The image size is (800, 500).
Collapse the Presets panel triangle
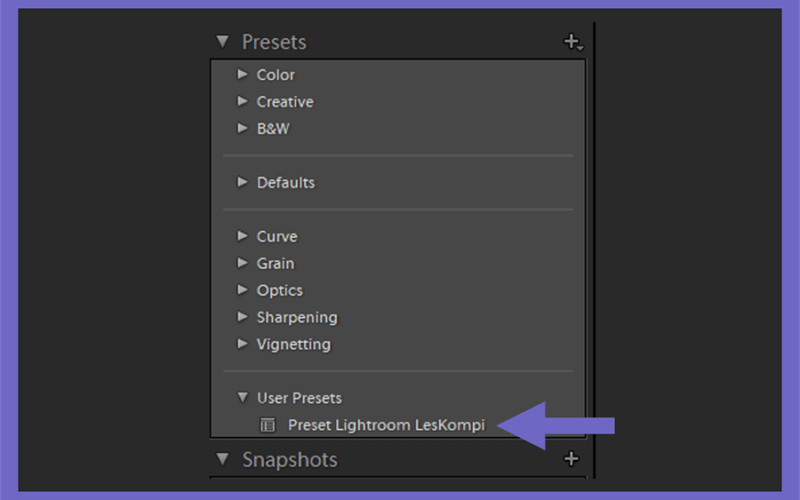tap(222, 41)
